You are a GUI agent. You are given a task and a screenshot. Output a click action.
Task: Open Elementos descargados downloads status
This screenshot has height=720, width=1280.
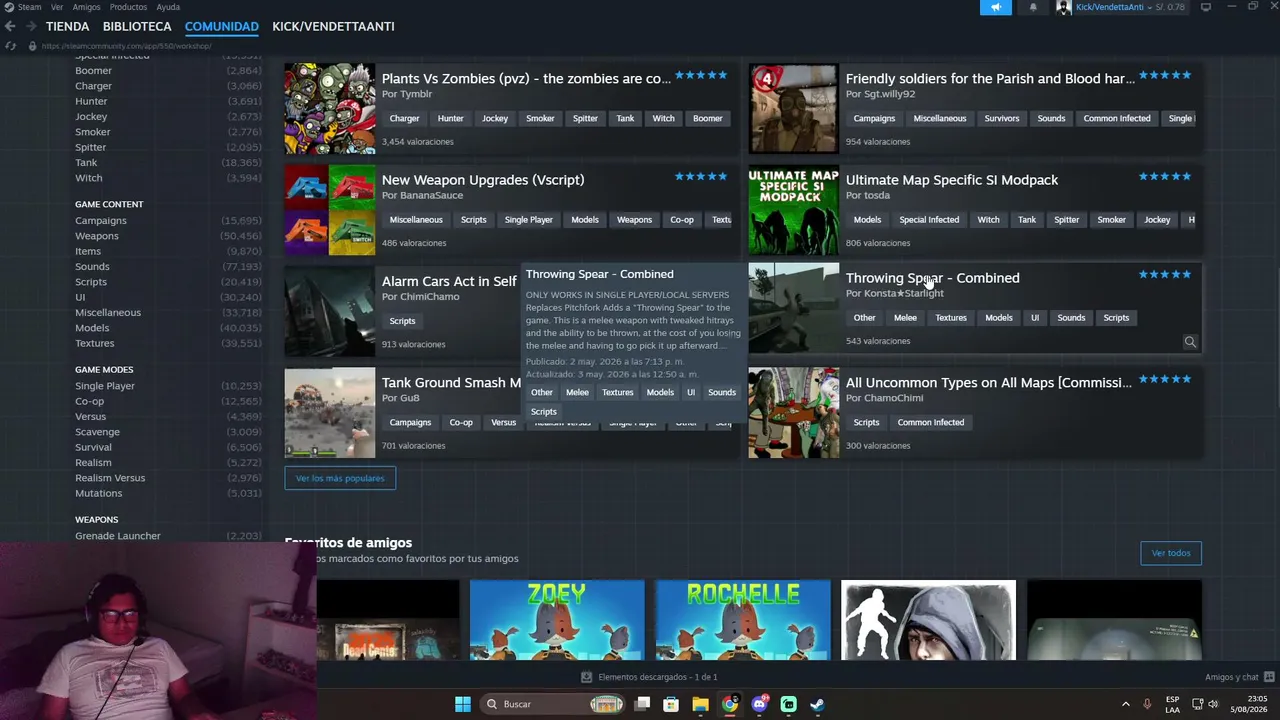tap(649, 677)
